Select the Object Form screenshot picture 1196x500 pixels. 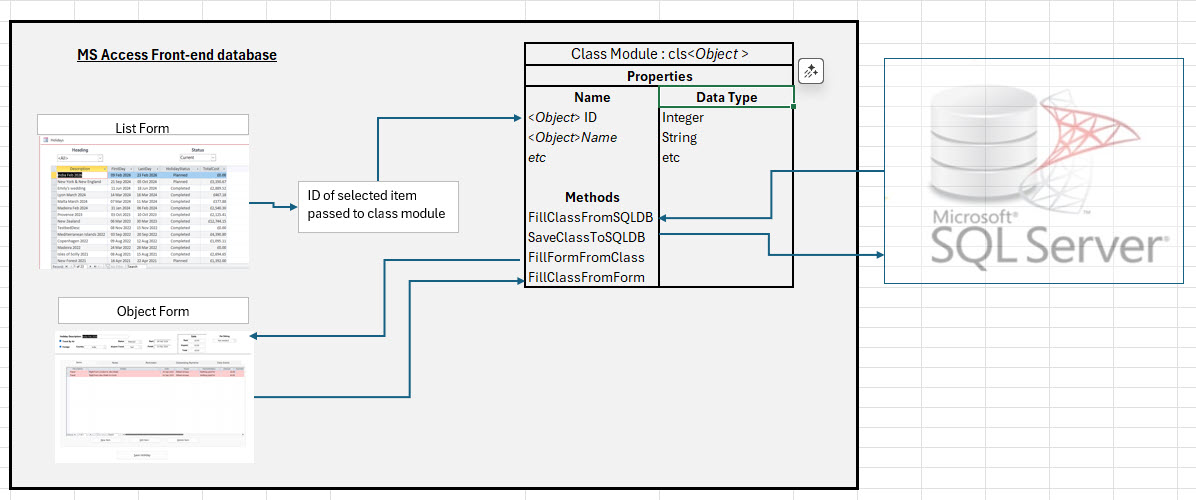click(x=154, y=396)
